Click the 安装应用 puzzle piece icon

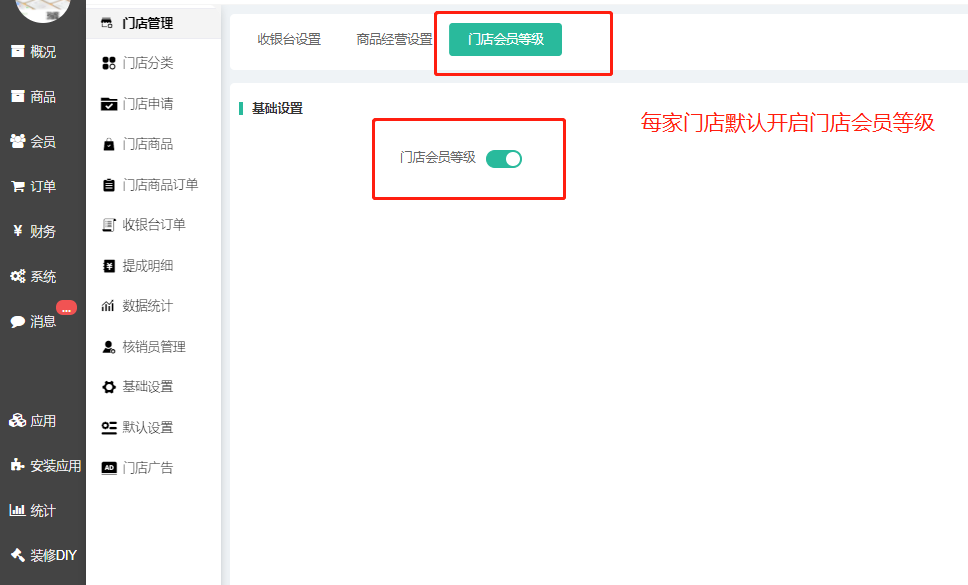(17, 465)
